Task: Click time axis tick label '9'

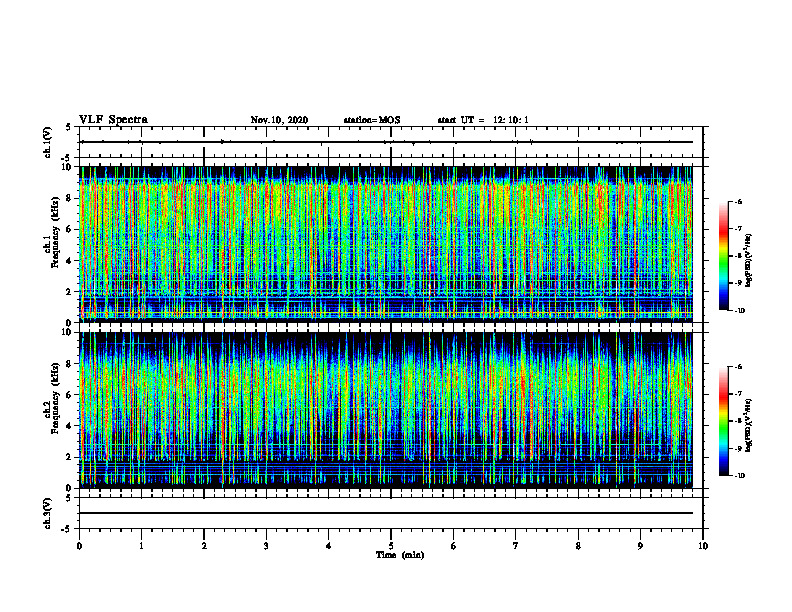Action: 640,546
